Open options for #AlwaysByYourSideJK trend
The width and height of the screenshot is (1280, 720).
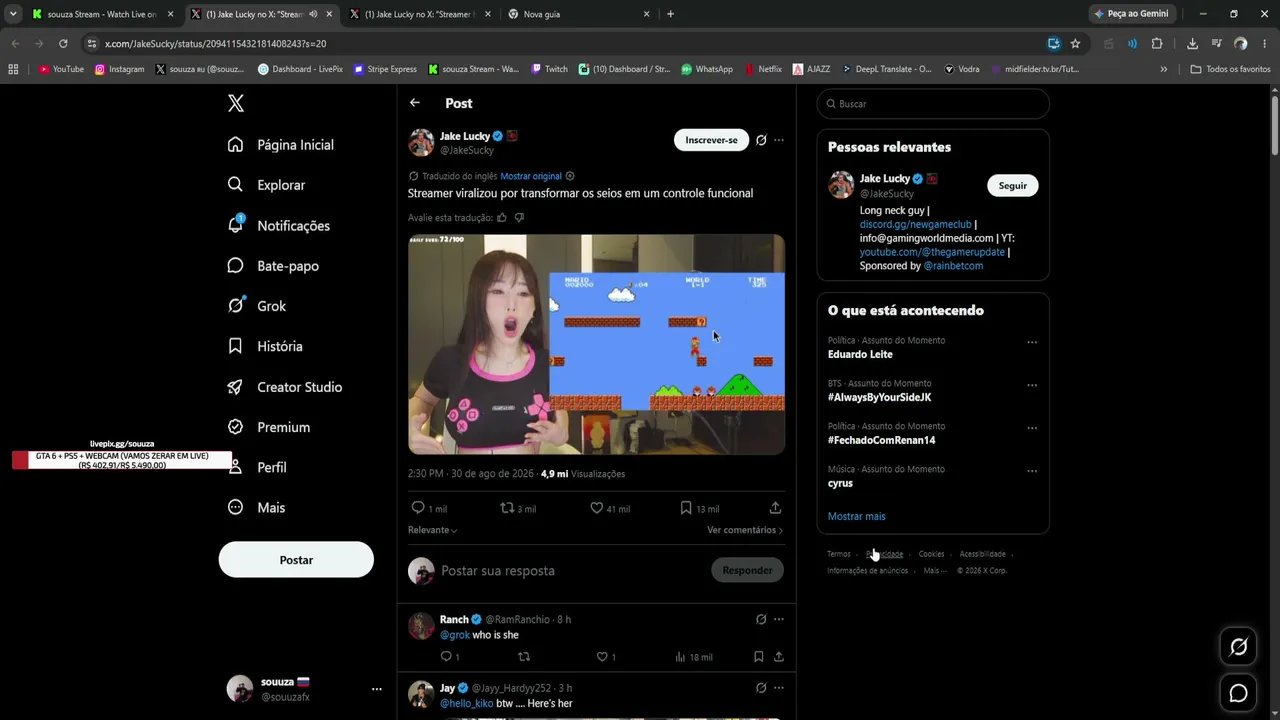click(x=1032, y=385)
